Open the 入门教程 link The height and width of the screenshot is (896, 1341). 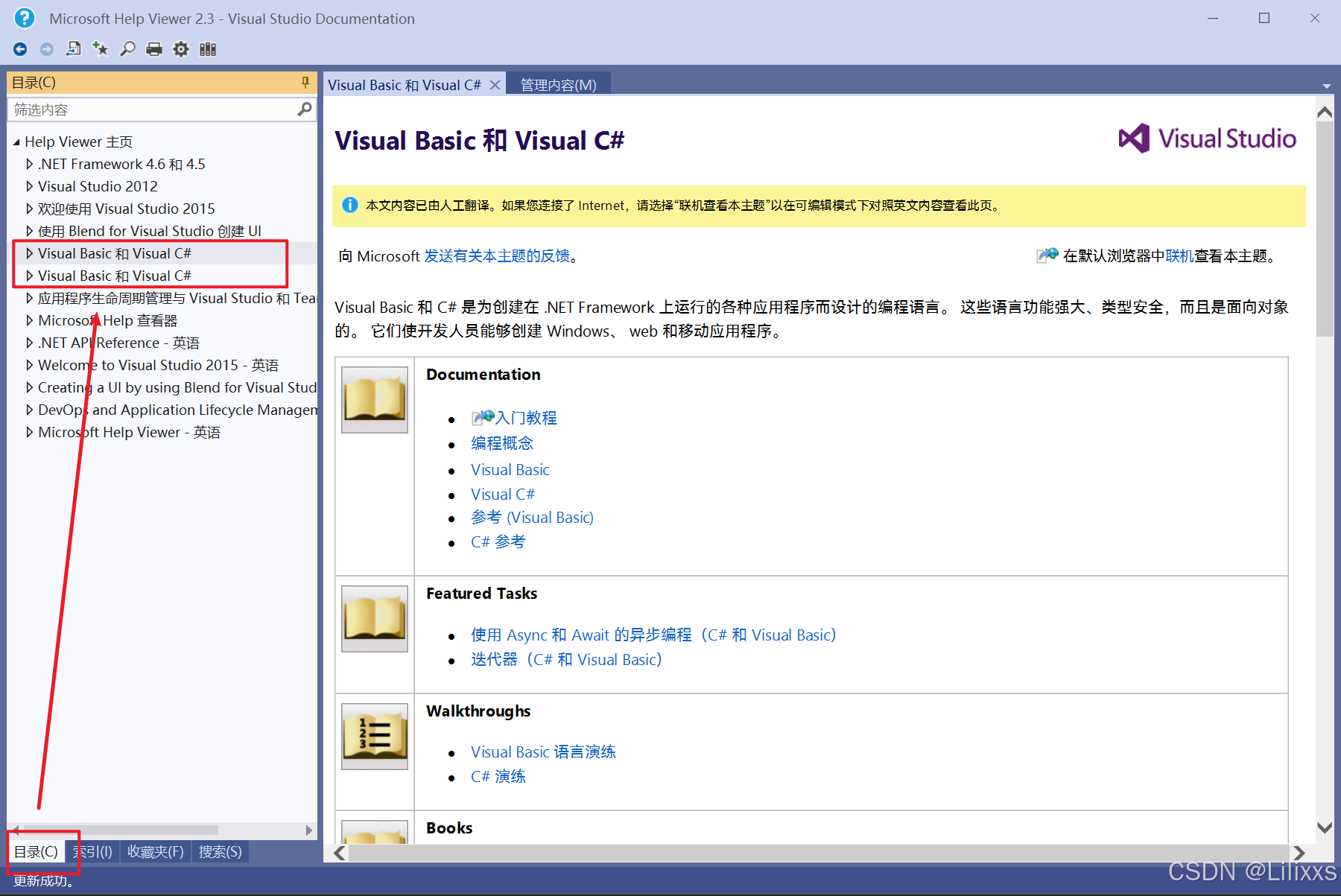tap(526, 418)
